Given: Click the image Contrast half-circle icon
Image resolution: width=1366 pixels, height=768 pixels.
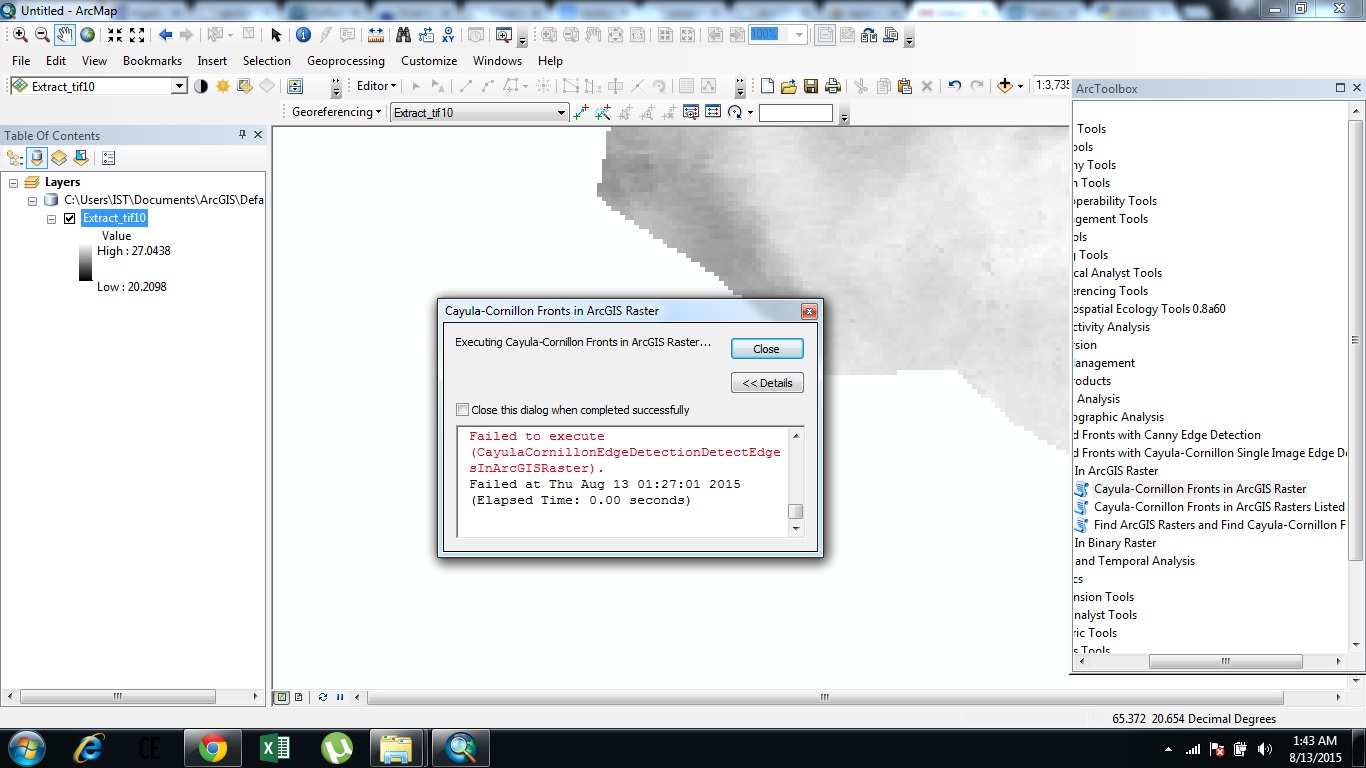Looking at the screenshot, I should 201,86.
